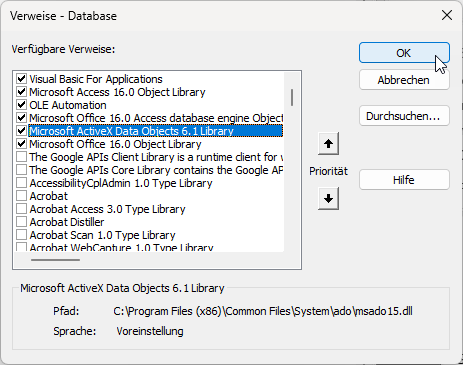
Task: Click the Hilfe button
Action: (x=404, y=180)
